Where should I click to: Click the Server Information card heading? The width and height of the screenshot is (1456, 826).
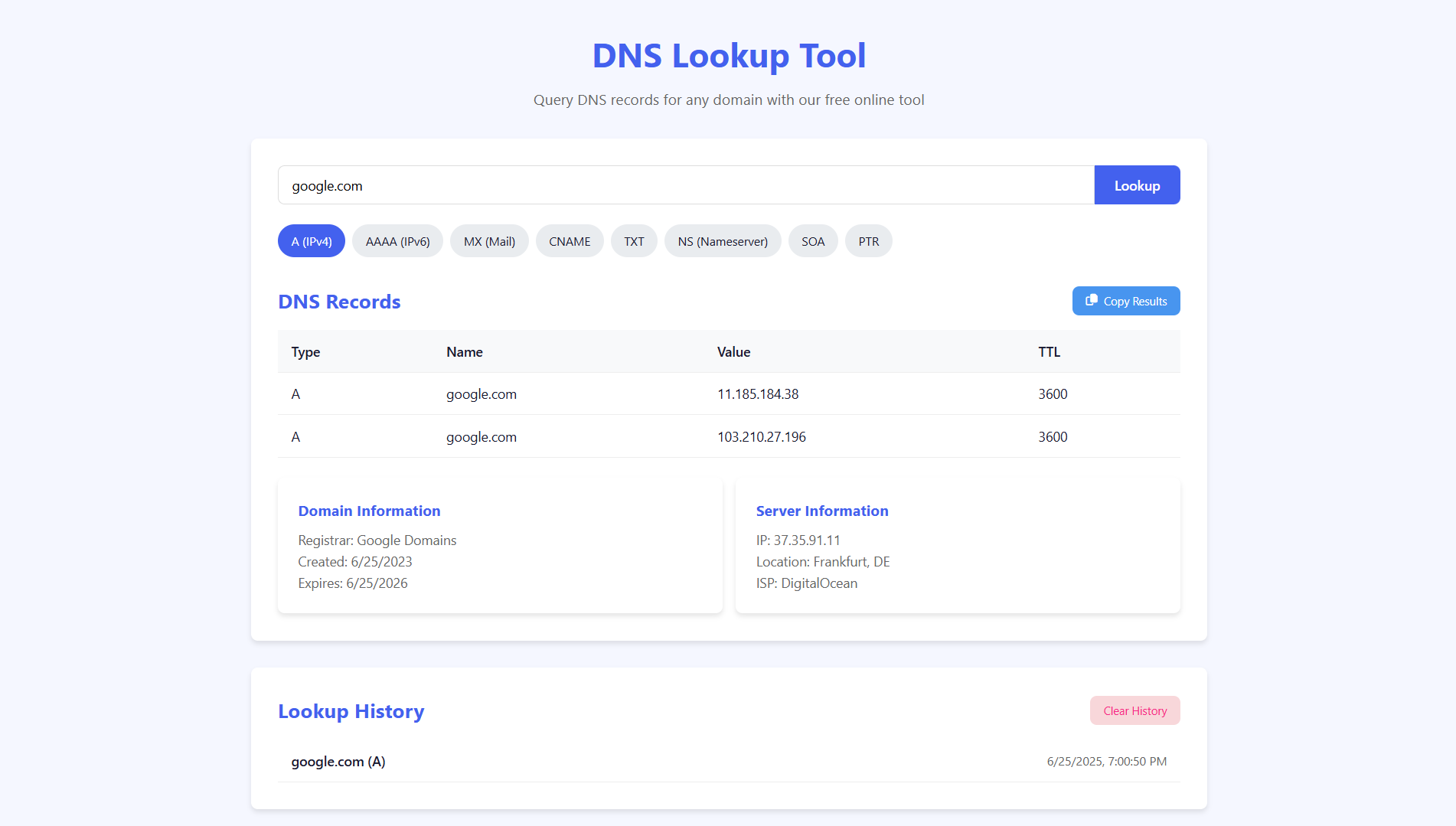tap(822, 511)
